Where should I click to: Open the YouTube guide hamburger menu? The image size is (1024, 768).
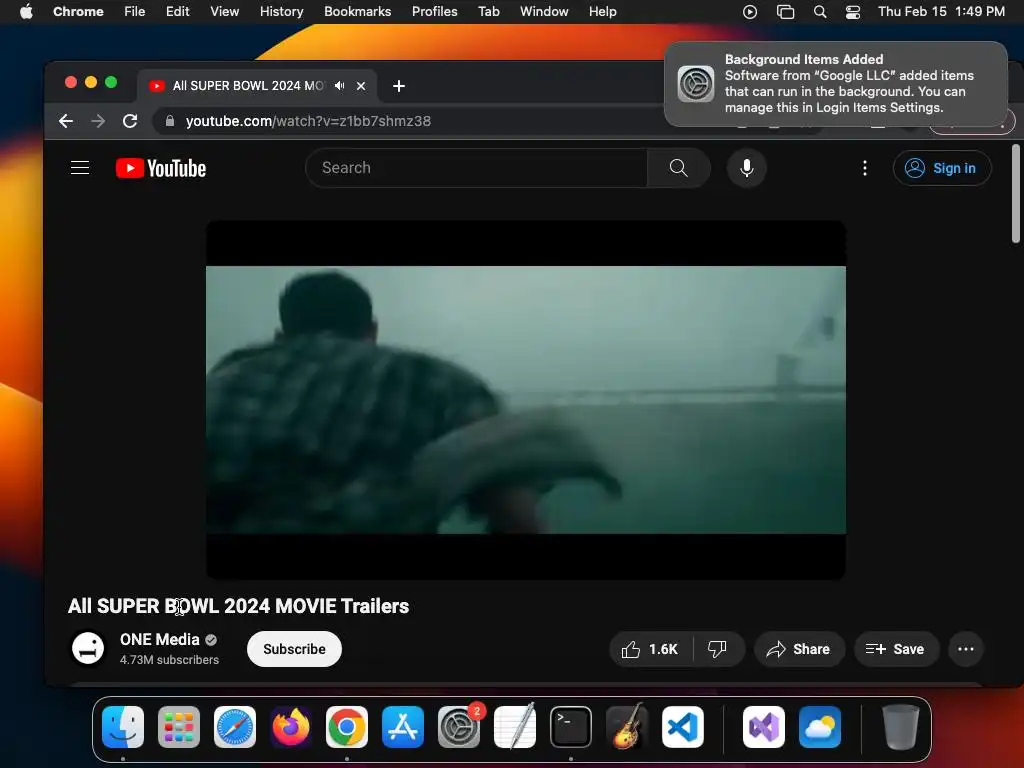(80, 168)
